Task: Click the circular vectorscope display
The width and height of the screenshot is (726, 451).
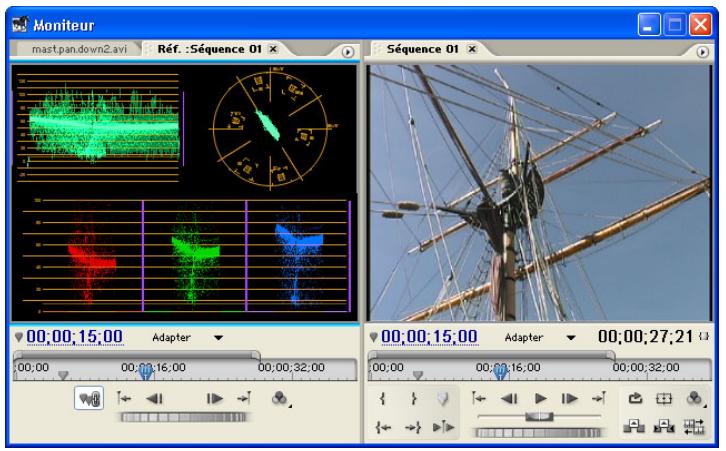Action: pos(270,129)
